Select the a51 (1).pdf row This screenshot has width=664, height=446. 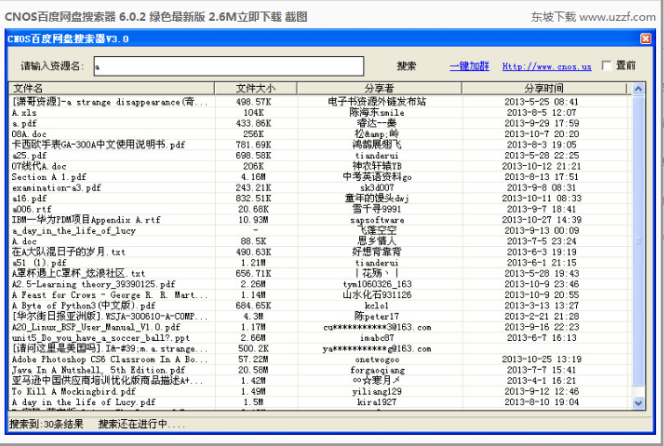(x=318, y=263)
